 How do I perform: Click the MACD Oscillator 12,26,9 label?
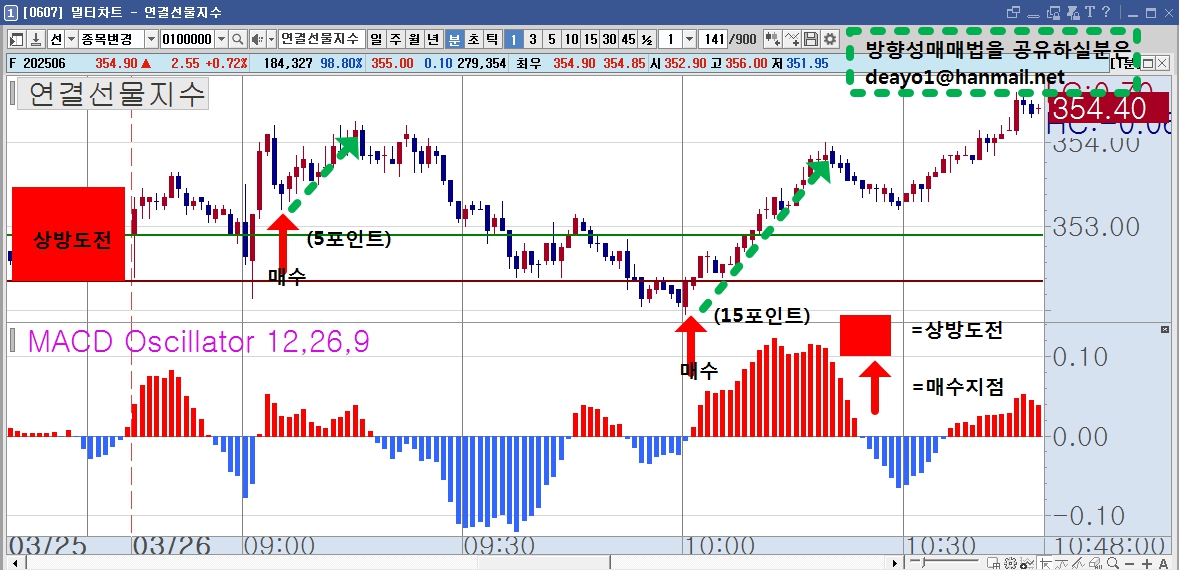[199, 341]
